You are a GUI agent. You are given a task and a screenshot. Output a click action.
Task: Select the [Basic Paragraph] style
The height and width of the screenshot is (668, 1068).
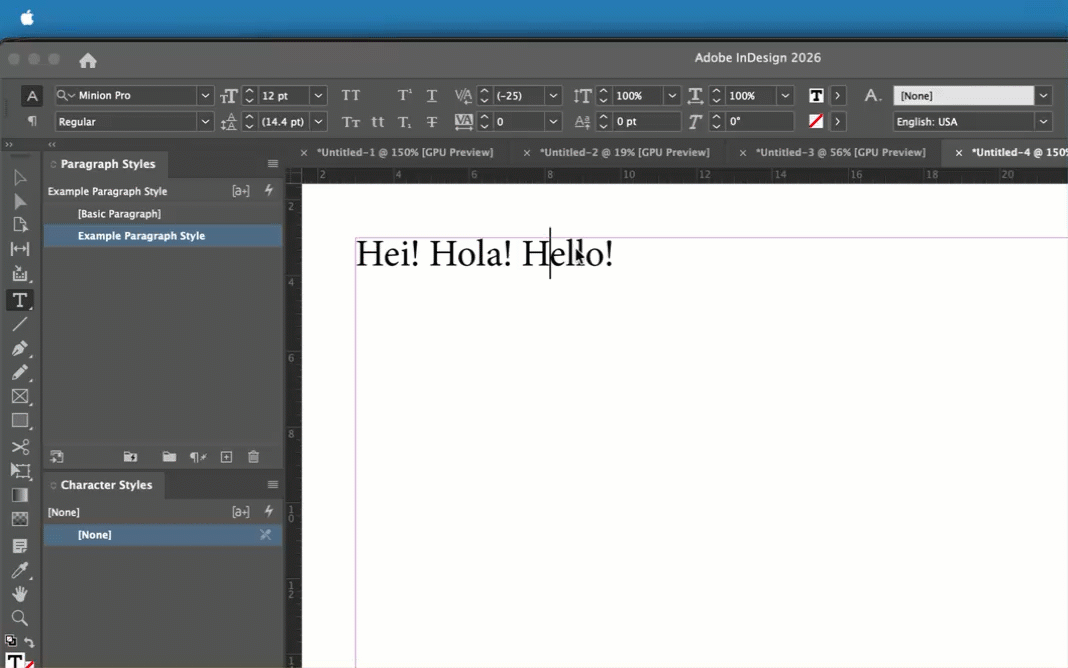click(163, 214)
